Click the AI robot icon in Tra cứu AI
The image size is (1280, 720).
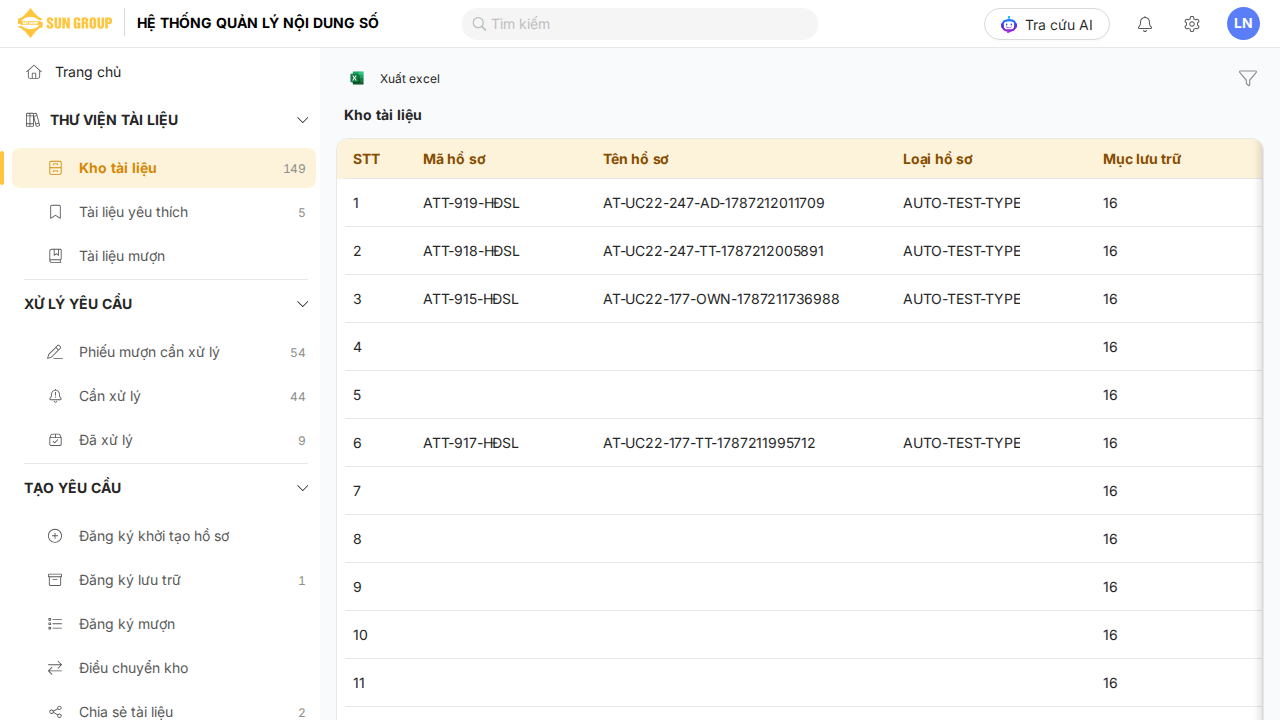click(1009, 24)
